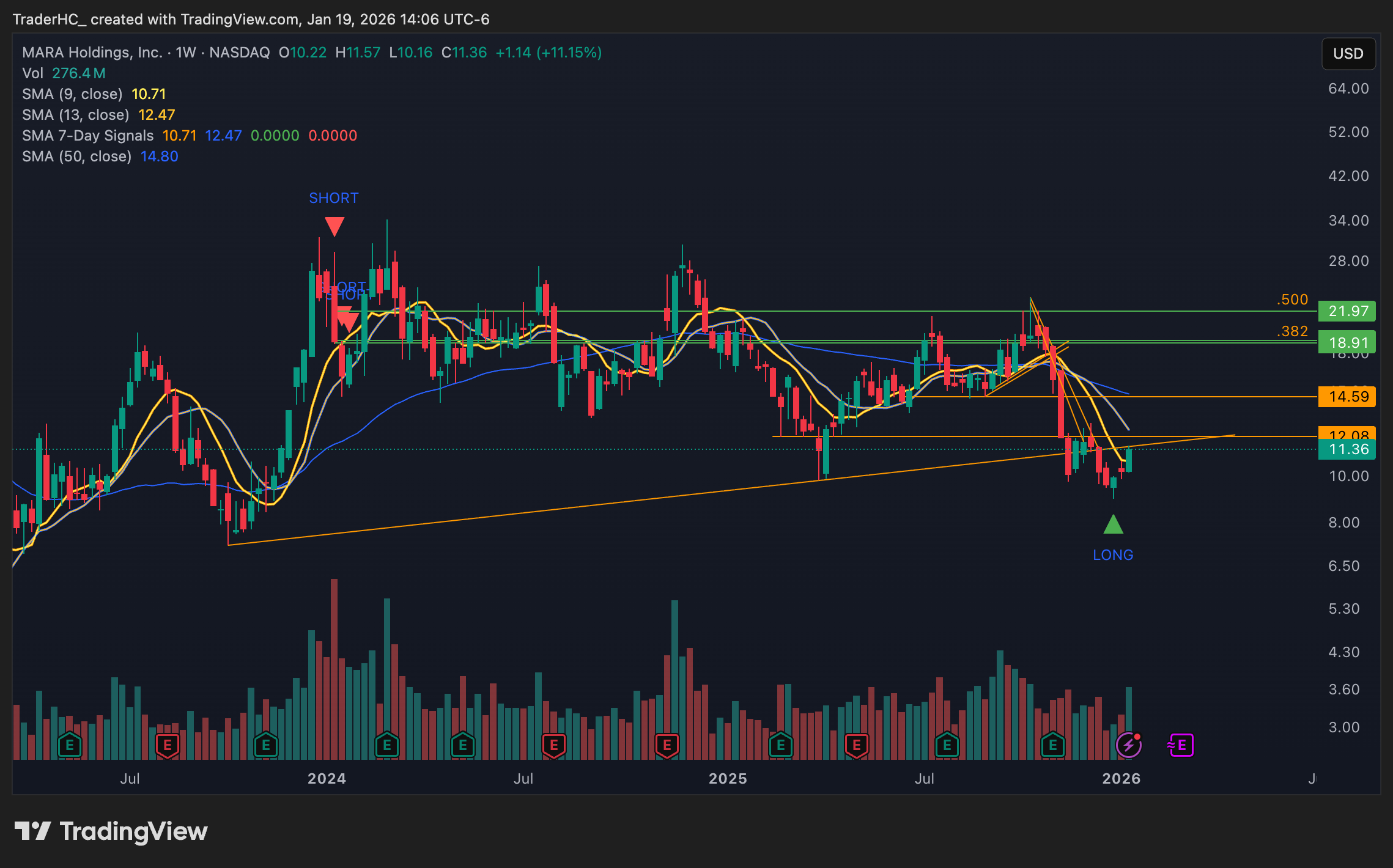
Task: Select the SMA (50, close) indicator legend
Action: tap(76, 156)
